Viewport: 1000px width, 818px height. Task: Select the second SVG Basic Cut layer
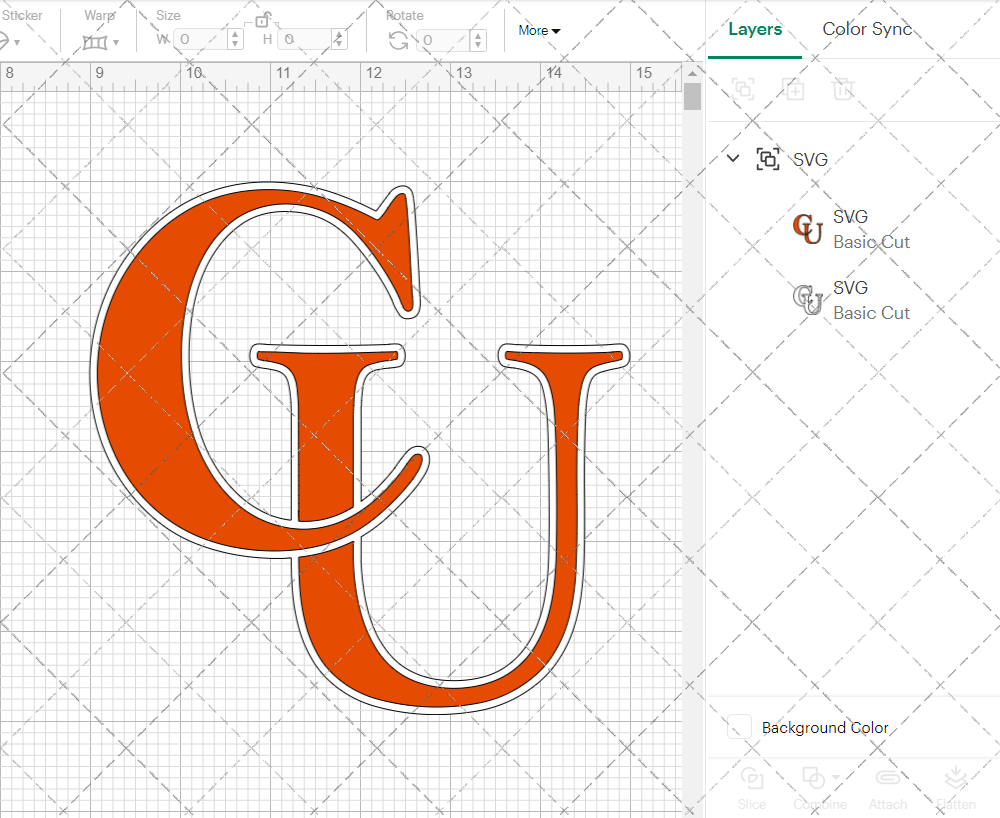coord(807,300)
